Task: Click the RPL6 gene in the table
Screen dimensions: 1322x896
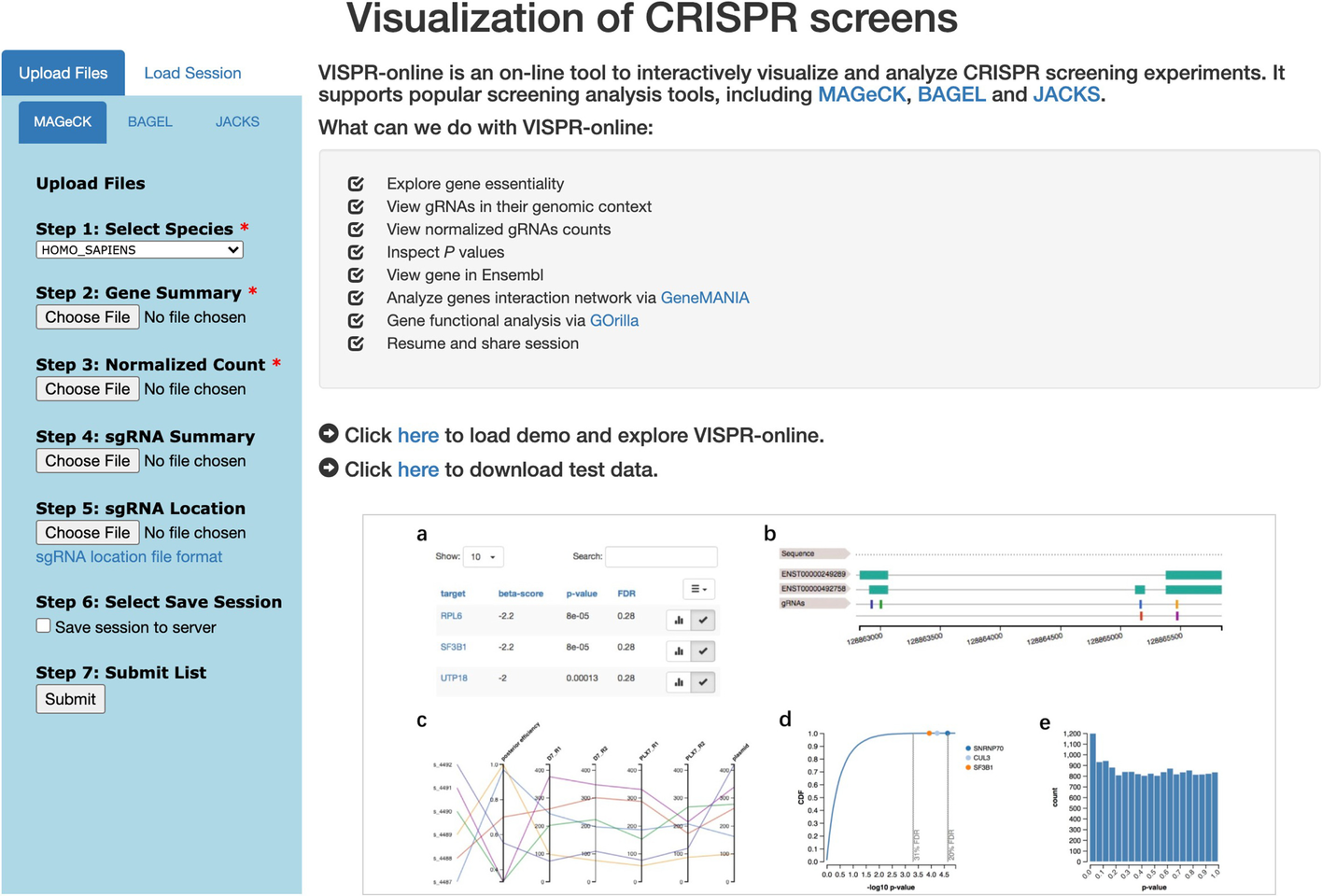Action: tap(451, 616)
